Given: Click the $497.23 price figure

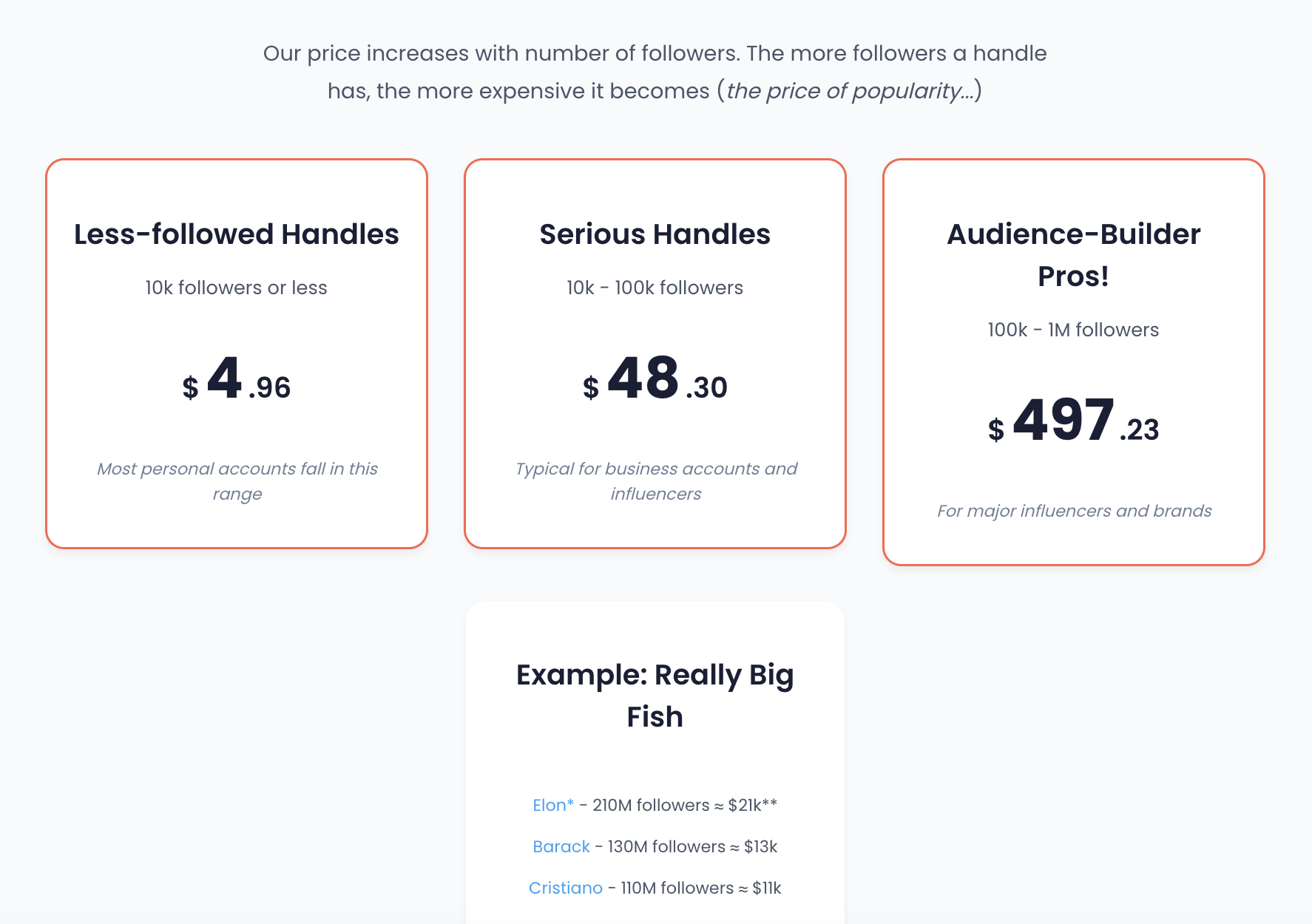Looking at the screenshot, I should [1074, 421].
